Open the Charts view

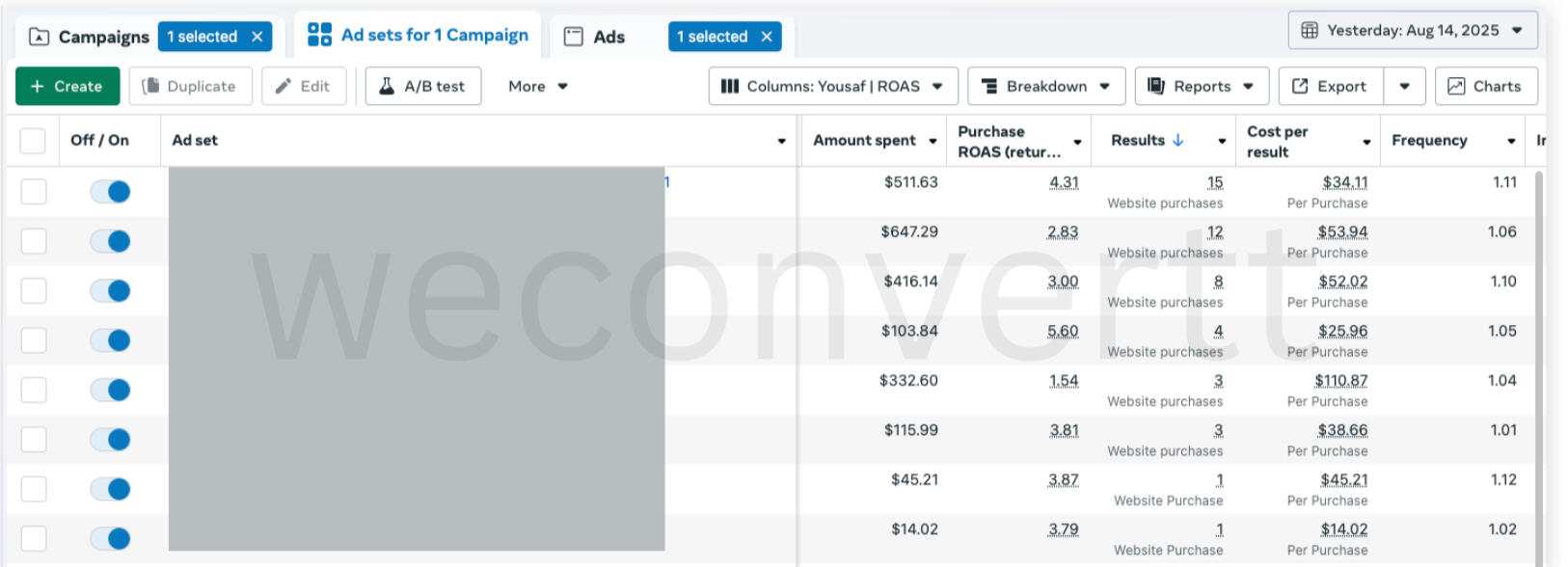1485,86
